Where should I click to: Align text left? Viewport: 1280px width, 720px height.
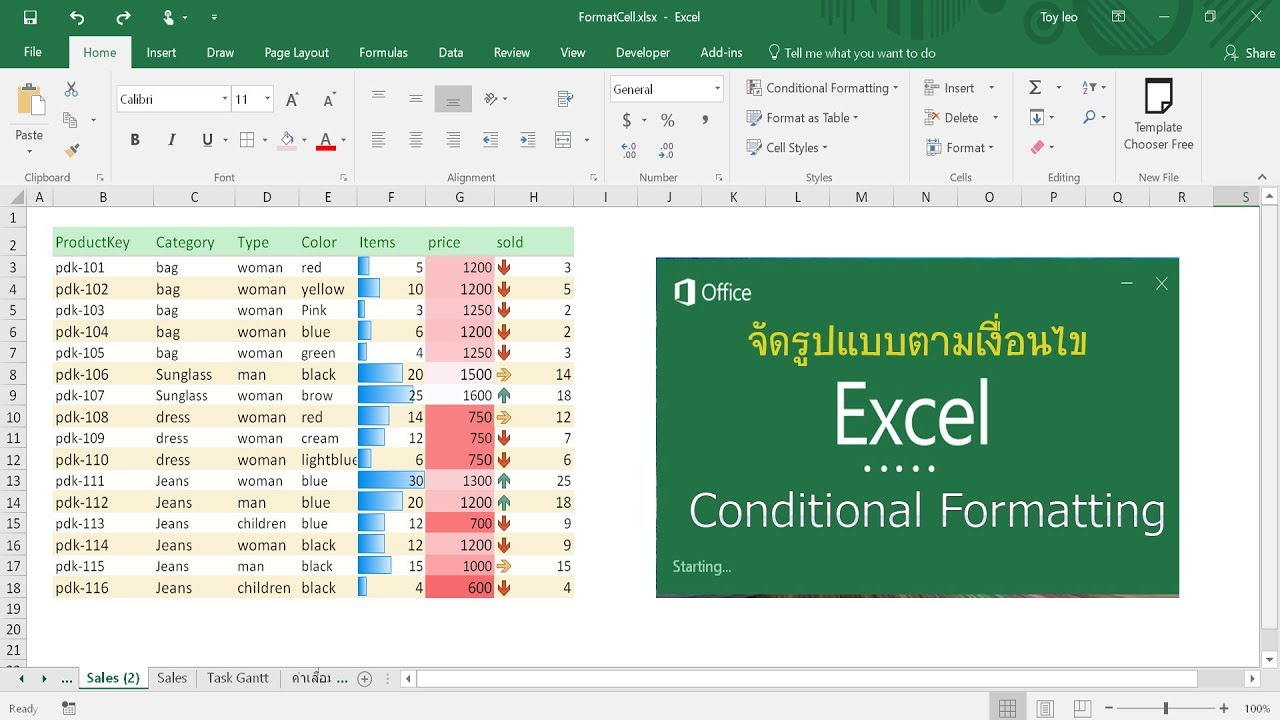click(378, 140)
